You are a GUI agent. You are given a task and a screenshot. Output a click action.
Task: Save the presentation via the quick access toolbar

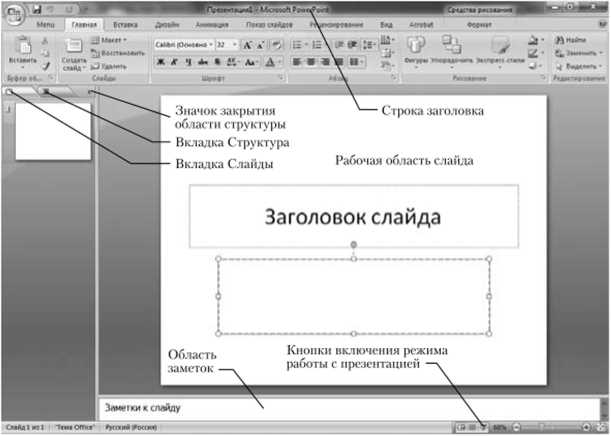pyautogui.click(x=37, y=9)
